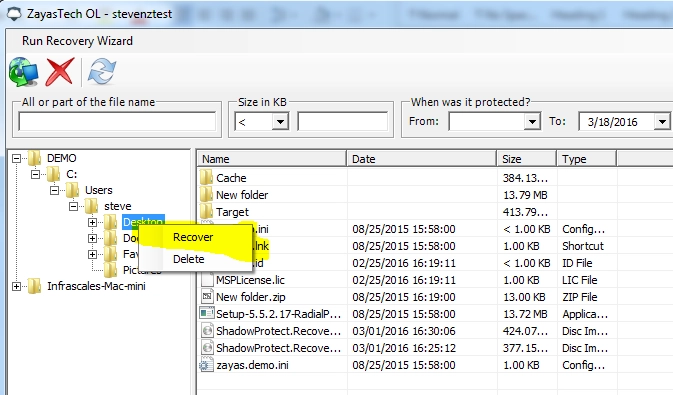Open the To date dropdown arrow
The image size is (673, 395).
[662, 122]
